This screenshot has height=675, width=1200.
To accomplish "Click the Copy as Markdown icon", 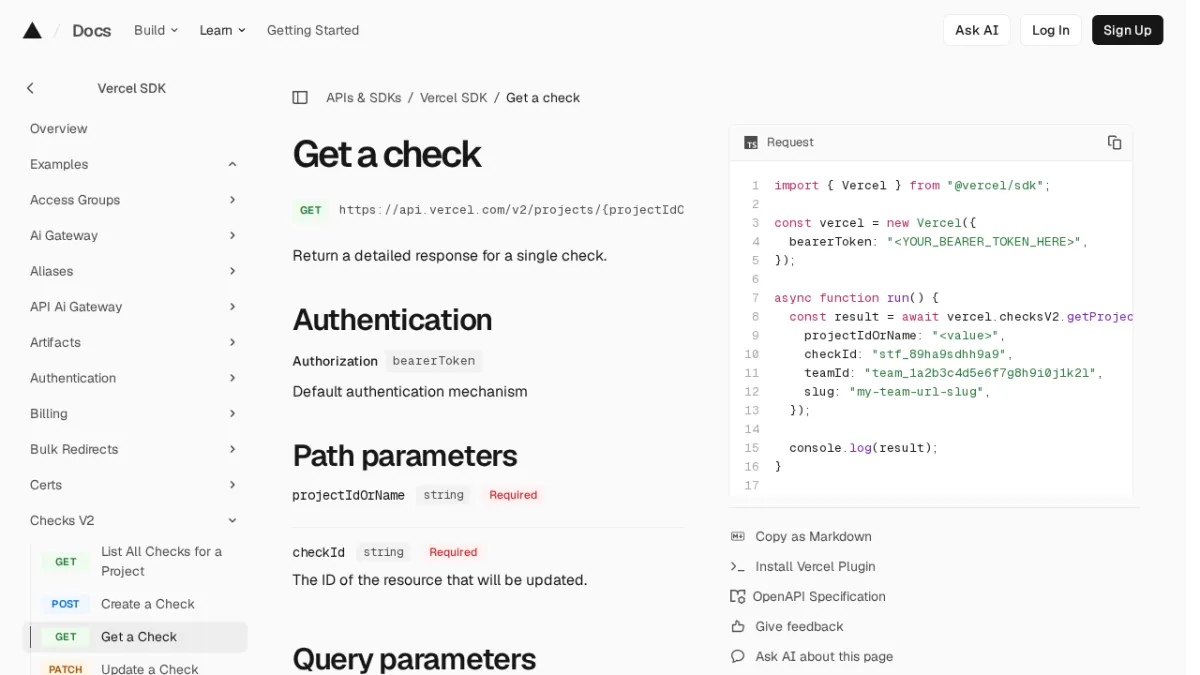I will (x=738, y=536).
